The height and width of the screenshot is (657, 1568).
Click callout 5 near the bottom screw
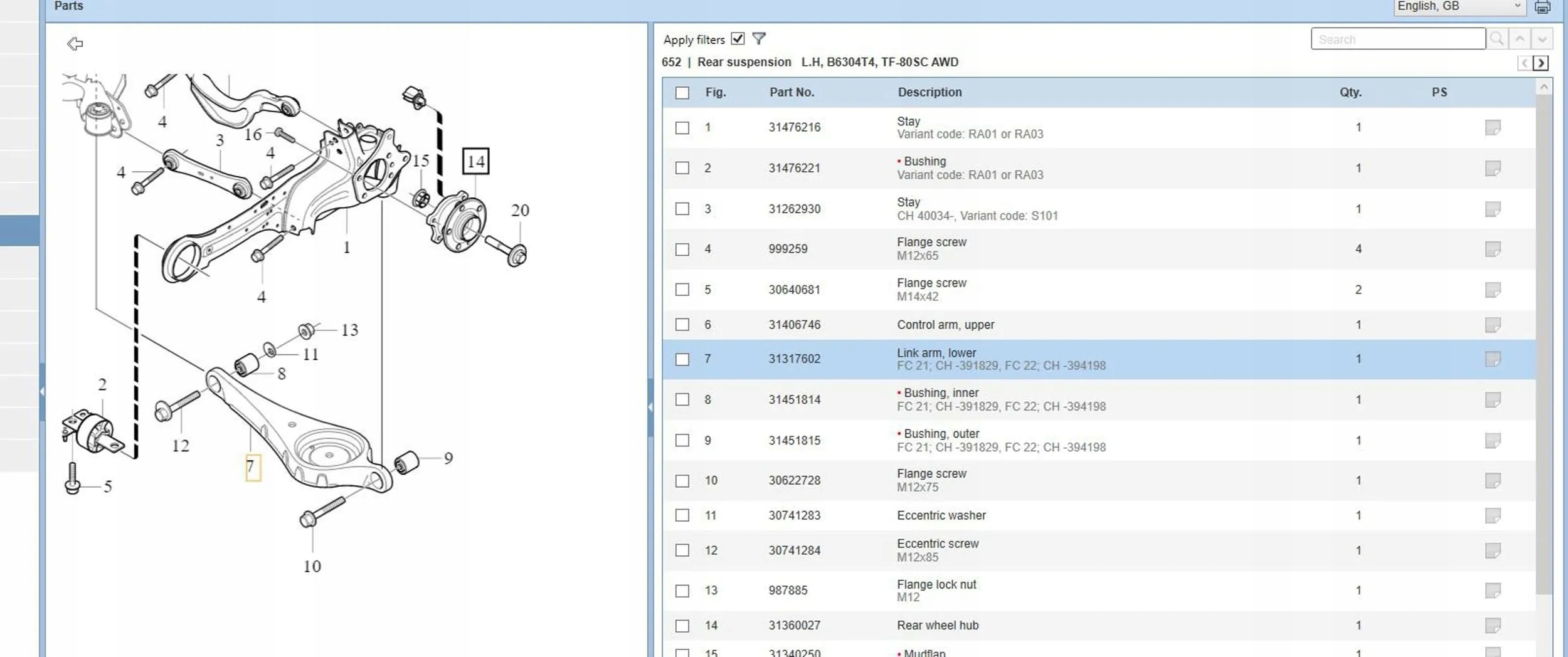108,486
